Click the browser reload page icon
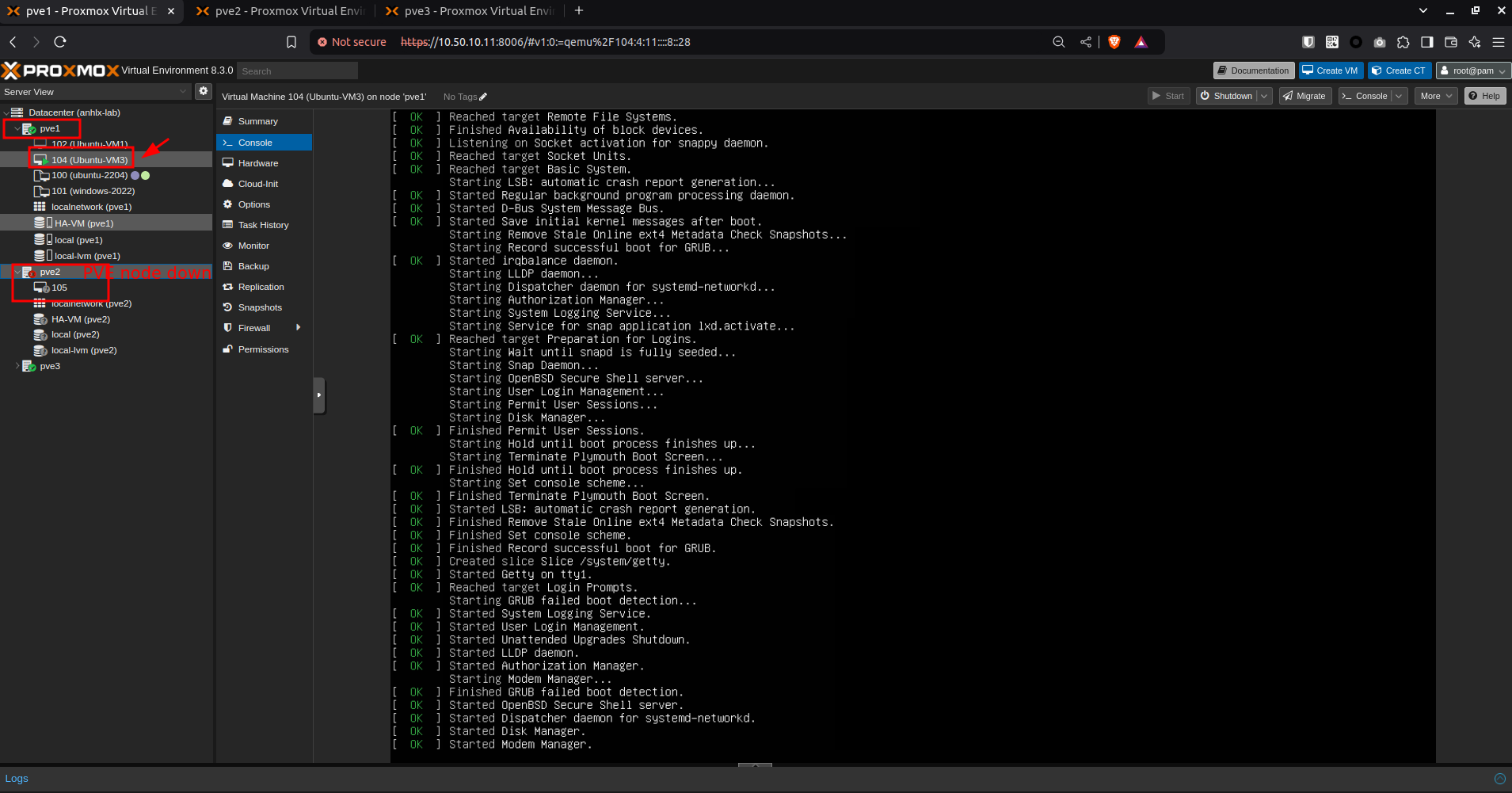Screen dimensions: 1512x793 pos(60,42)
